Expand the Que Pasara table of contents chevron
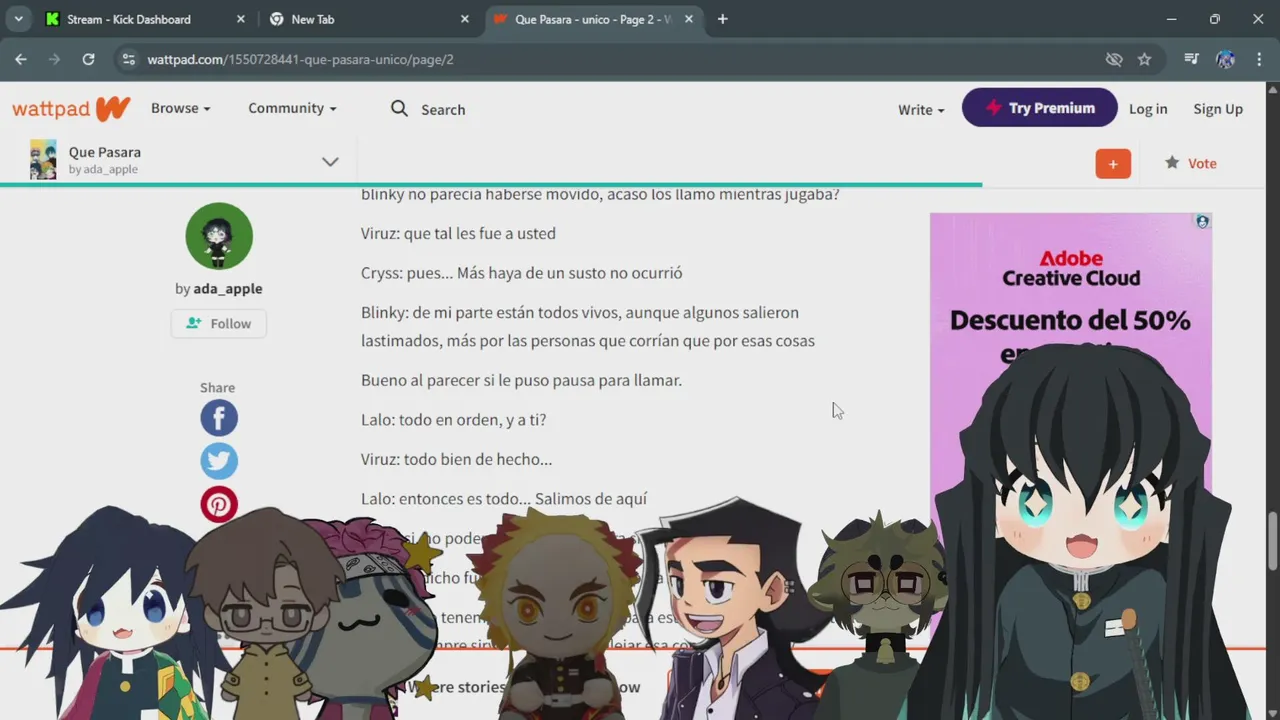Viewport: 1280px width, 720px height. pyautogui.click(x=330, y=161)
